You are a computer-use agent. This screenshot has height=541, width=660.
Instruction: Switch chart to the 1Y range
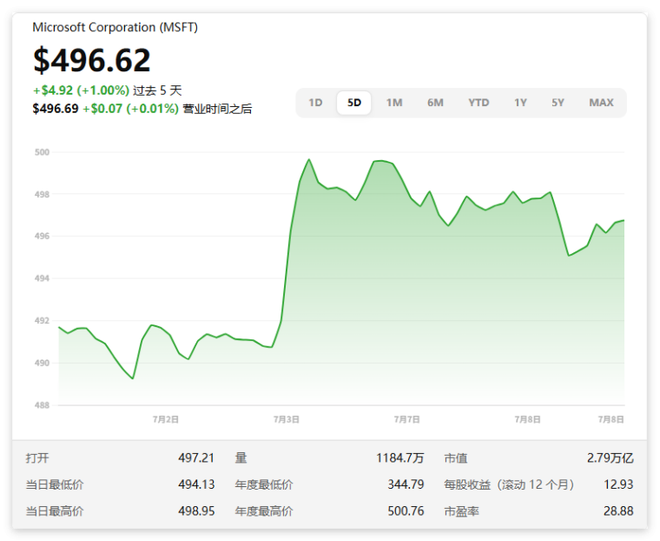coord(520,103)
